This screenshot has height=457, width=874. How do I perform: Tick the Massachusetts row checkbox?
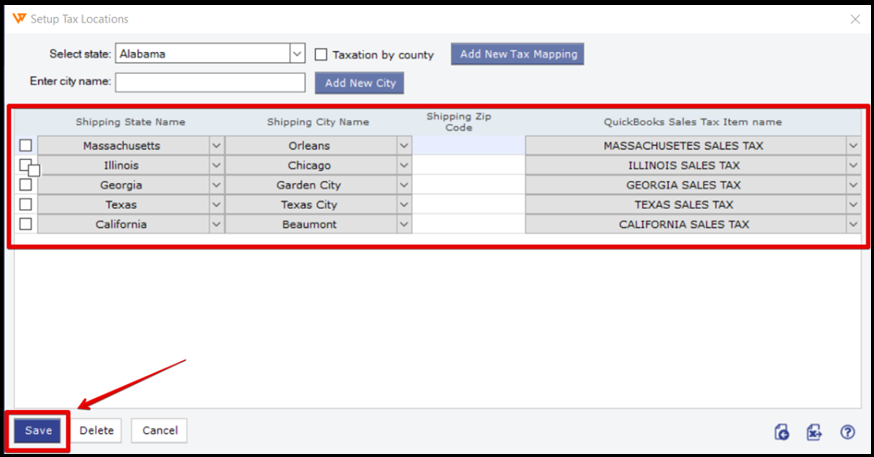tap(26, 145)
